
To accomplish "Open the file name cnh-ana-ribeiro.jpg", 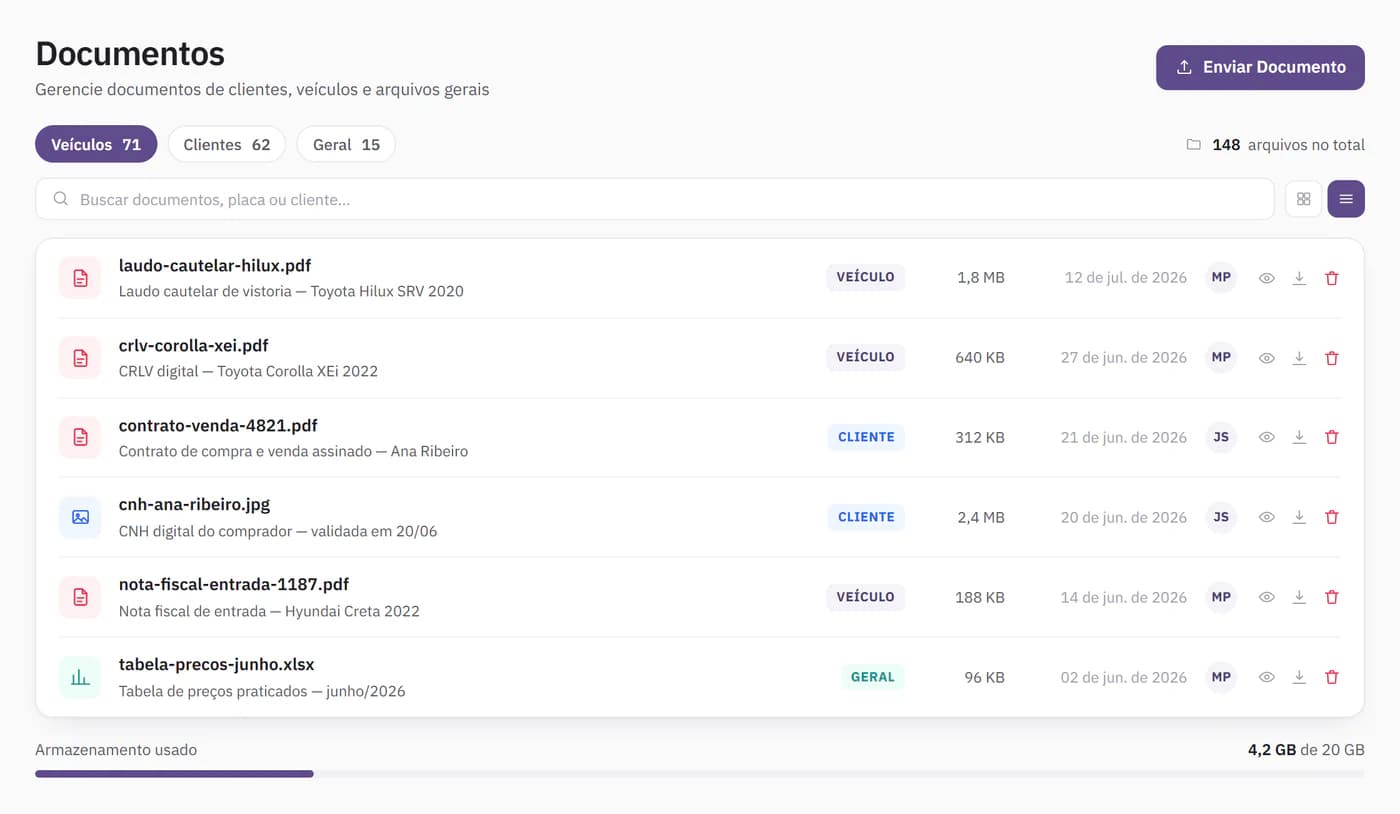I will pyautogui.click(x=194, y=505).
